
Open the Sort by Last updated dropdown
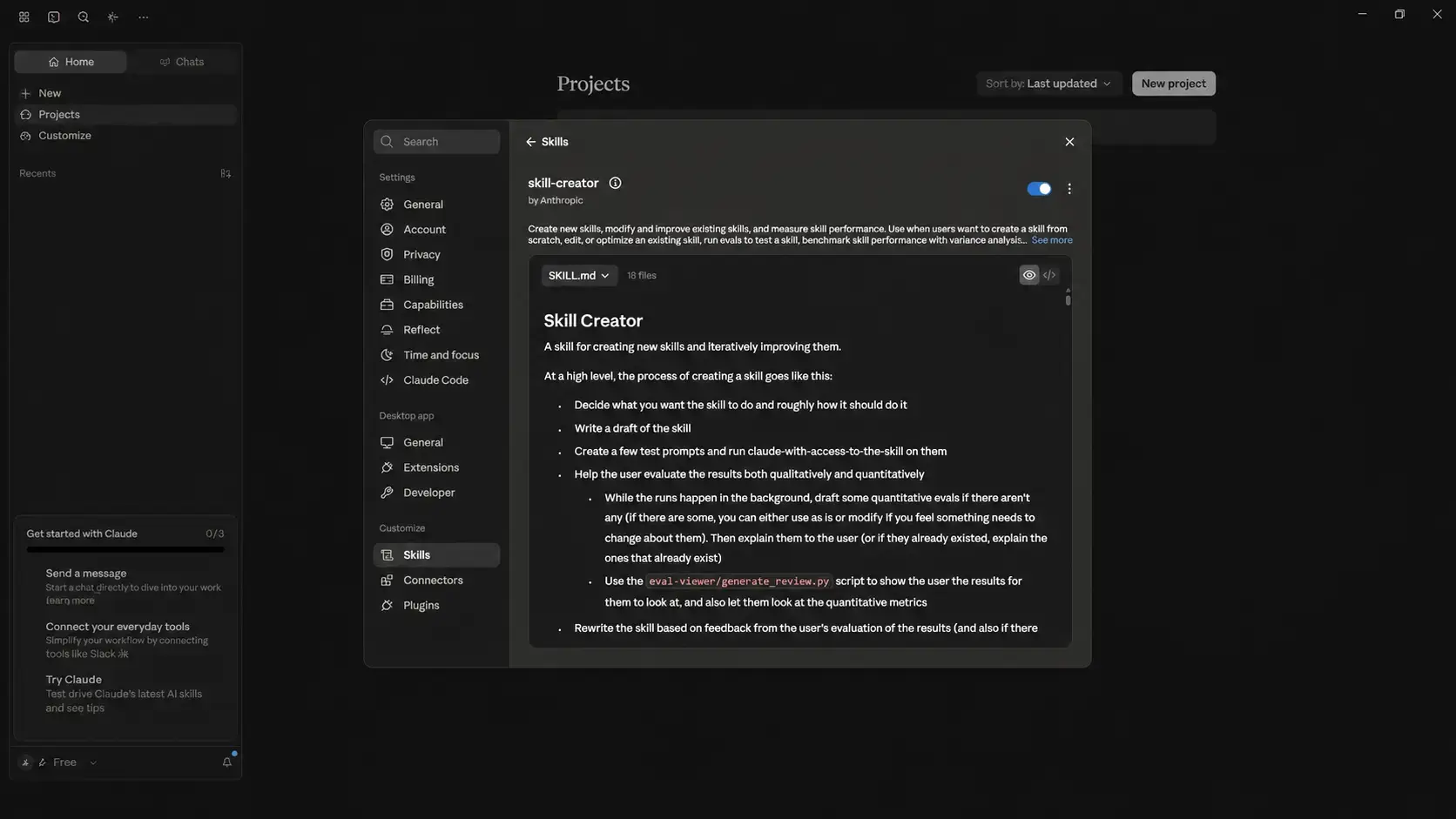pyautogui.click(x=1048, y=84)
